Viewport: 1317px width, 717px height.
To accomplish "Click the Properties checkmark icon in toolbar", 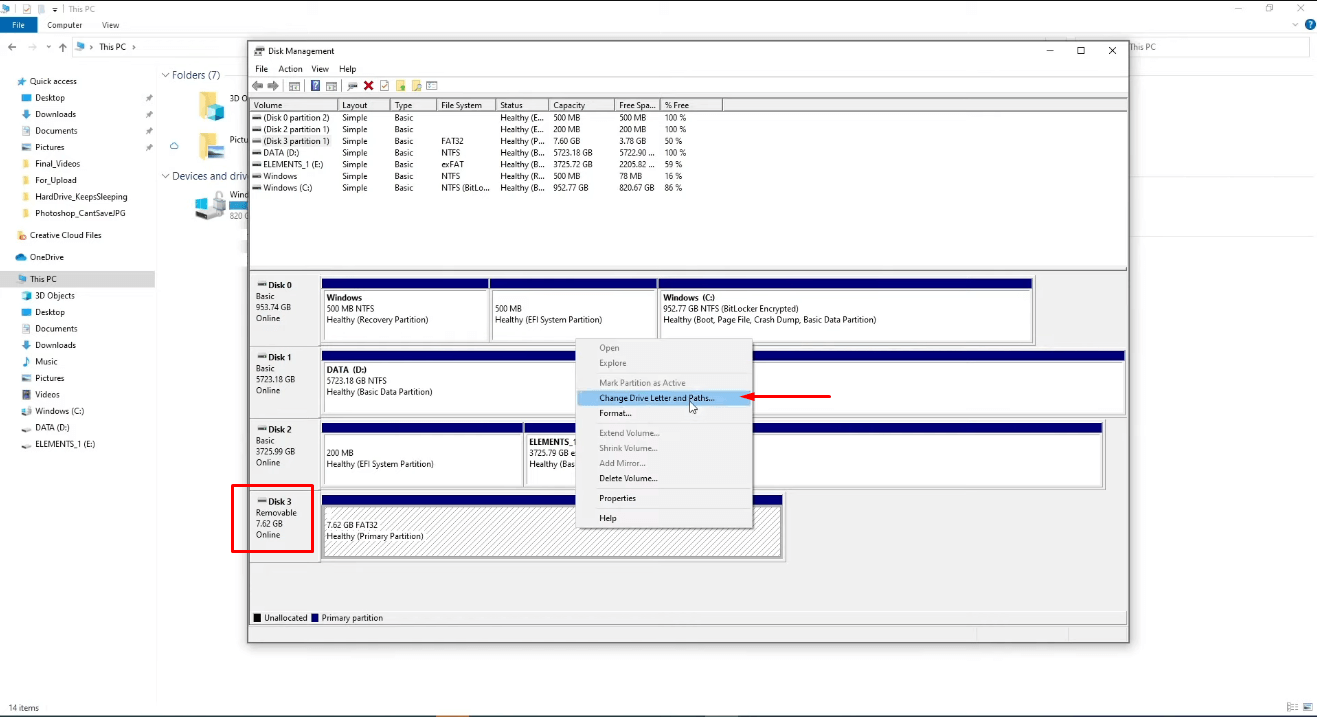I will click(384, 86).
